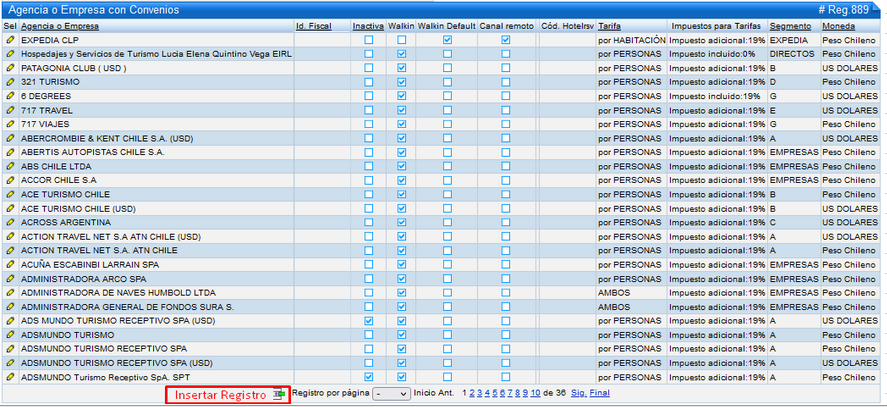This screenshot has width=887, height=407.
Task: Jump to page 10 of results
Action: point(535,393)
